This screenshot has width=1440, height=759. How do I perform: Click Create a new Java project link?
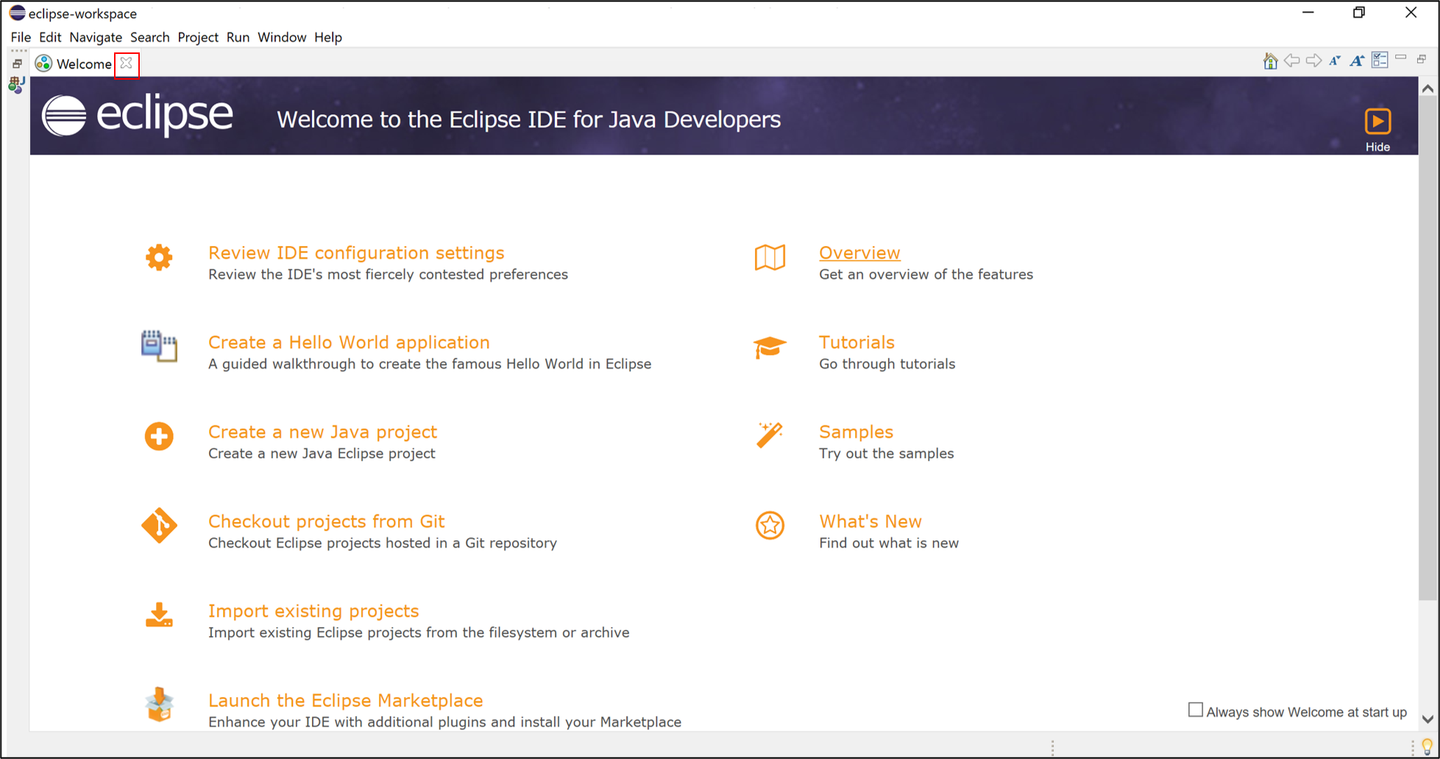tap(323, 432)
